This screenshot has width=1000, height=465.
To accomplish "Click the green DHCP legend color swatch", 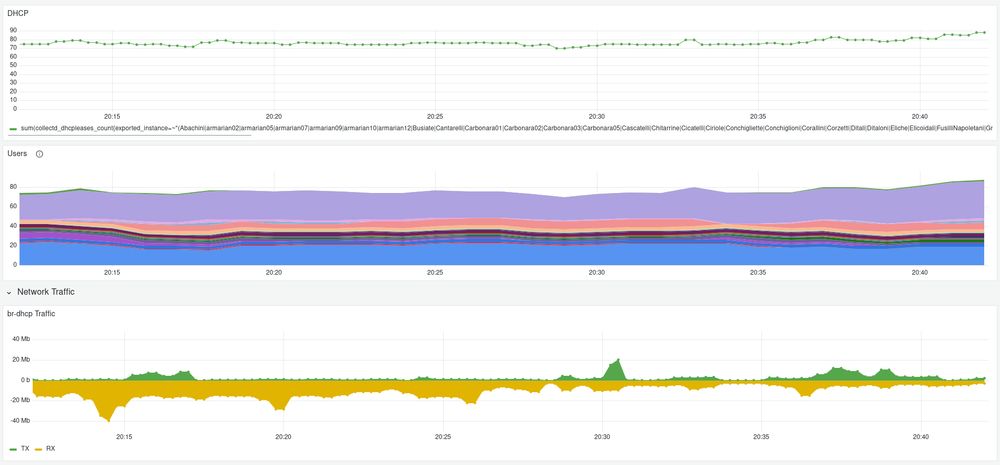I will point(13,129).
